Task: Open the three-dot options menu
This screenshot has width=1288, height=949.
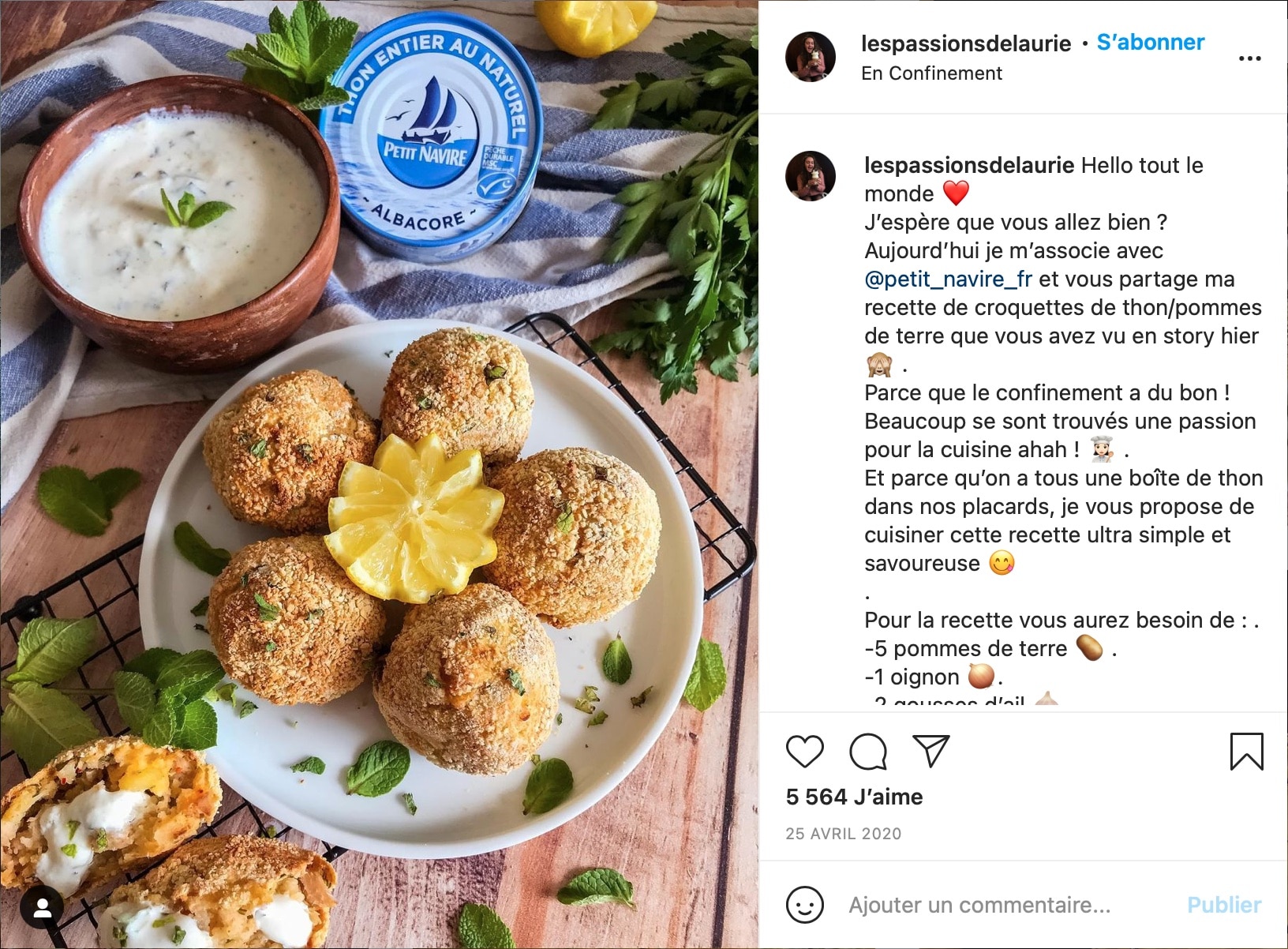Action: click(1250, 58)
